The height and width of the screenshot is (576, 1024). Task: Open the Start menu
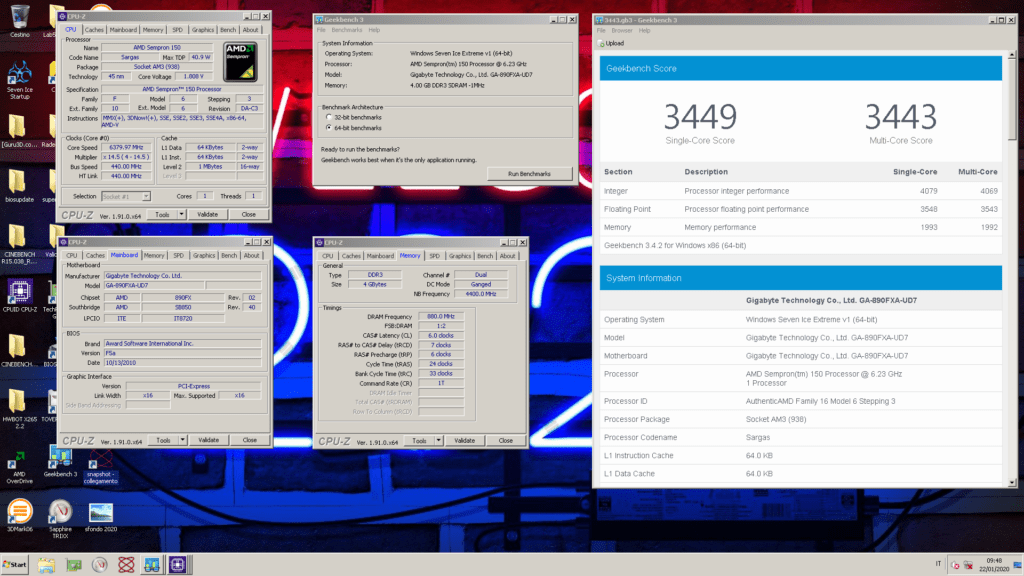(x=15, y=565)
